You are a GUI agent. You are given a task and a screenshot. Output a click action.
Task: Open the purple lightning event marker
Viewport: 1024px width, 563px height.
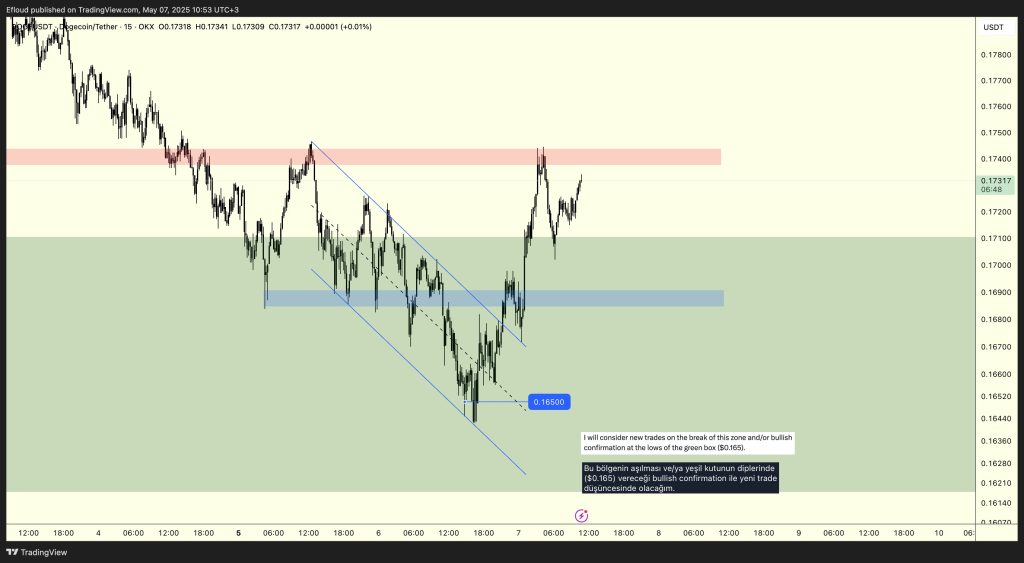tap(582, 515)
